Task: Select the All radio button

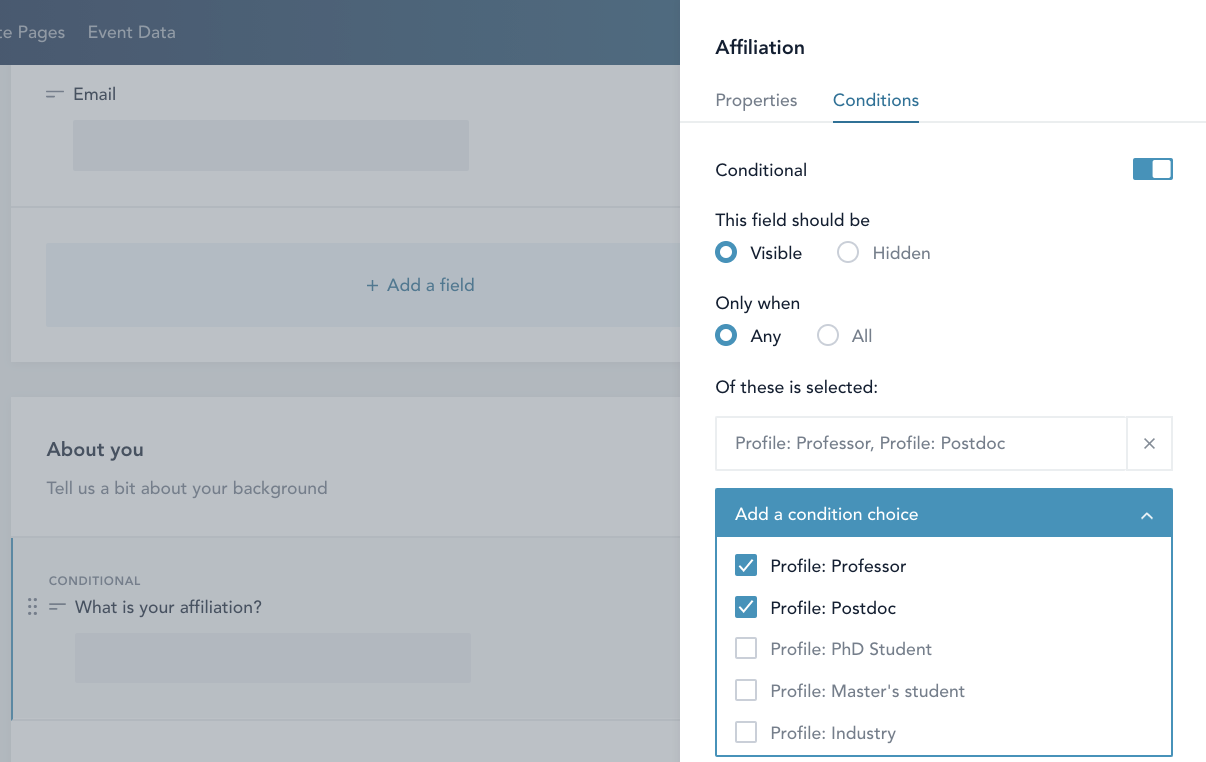Action: tap(827, 335)
